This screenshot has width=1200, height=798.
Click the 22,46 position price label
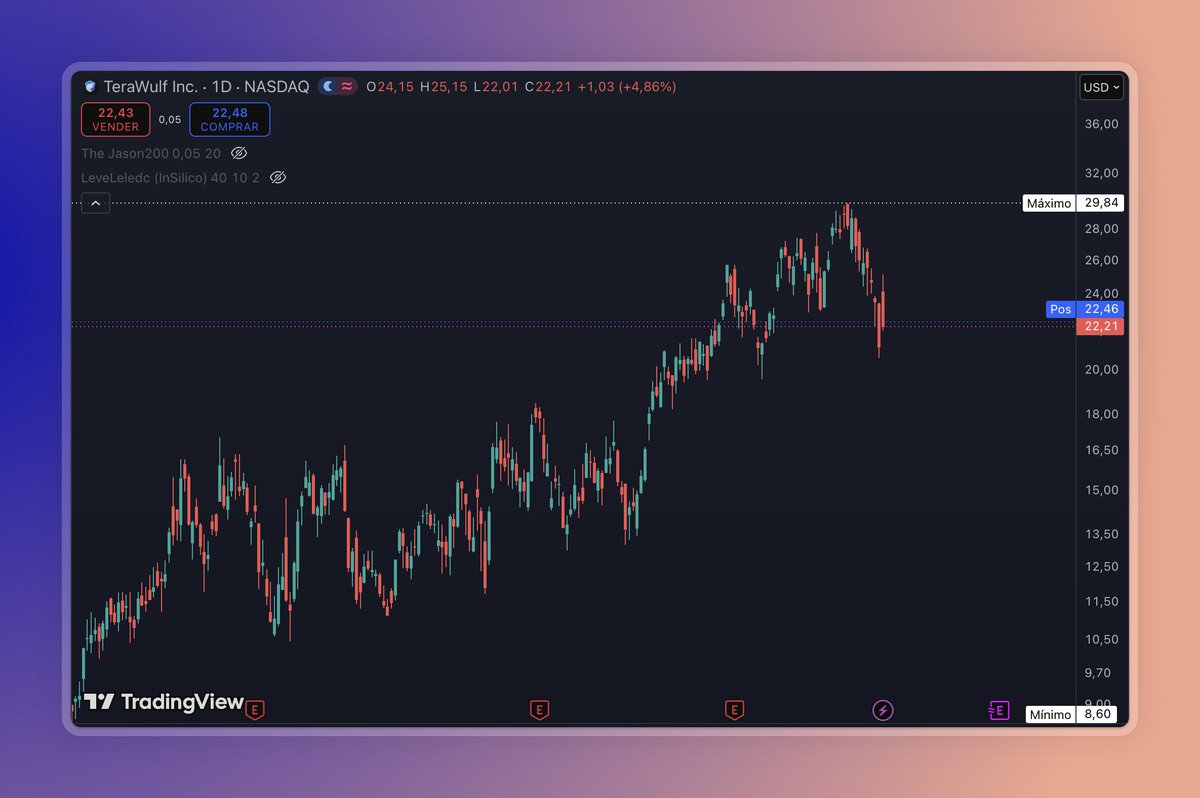[1102, 309]
